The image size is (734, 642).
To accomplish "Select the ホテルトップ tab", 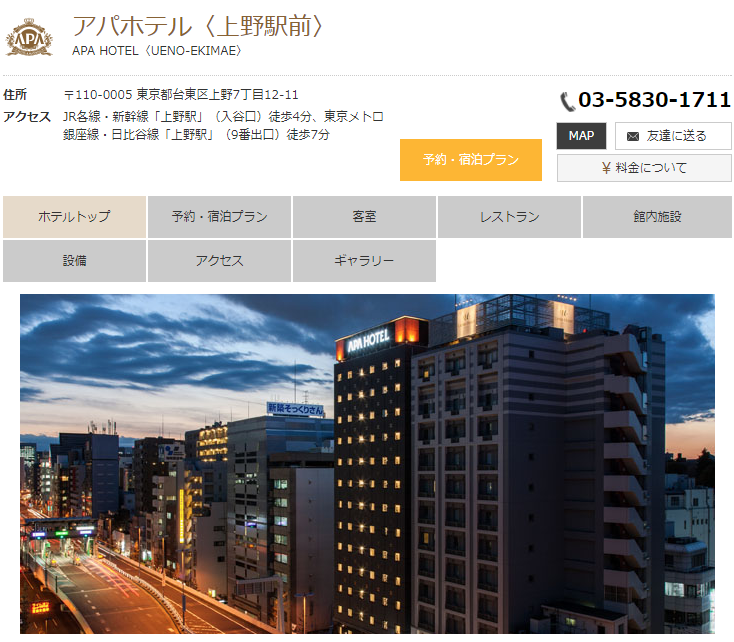I will tap(74, 217).
